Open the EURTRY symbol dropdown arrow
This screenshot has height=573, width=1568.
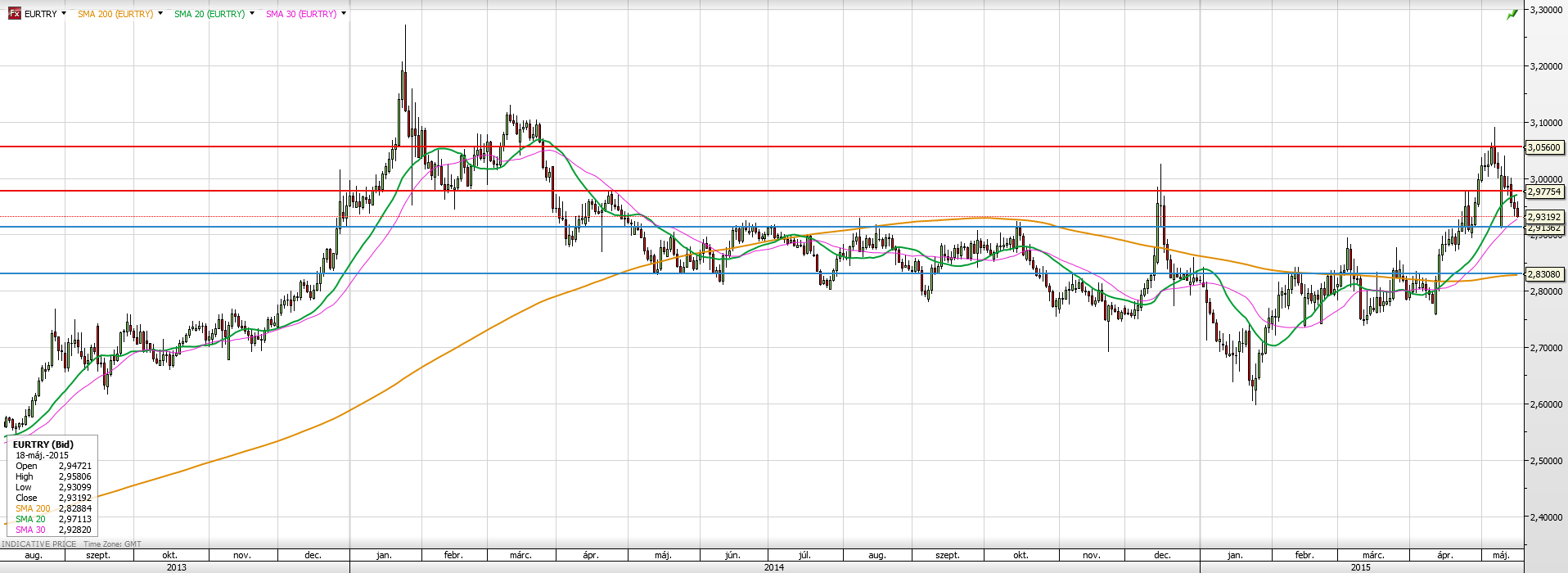(x=64, y=13)
